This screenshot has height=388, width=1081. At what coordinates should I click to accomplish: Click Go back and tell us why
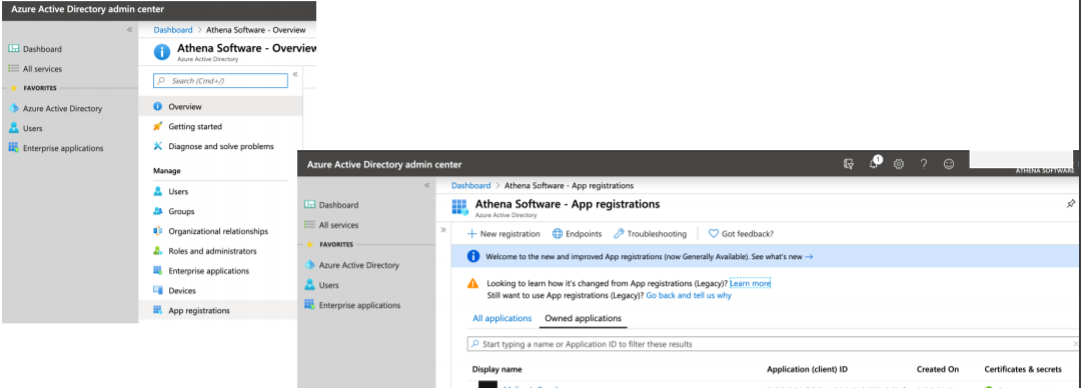(689, 295)
